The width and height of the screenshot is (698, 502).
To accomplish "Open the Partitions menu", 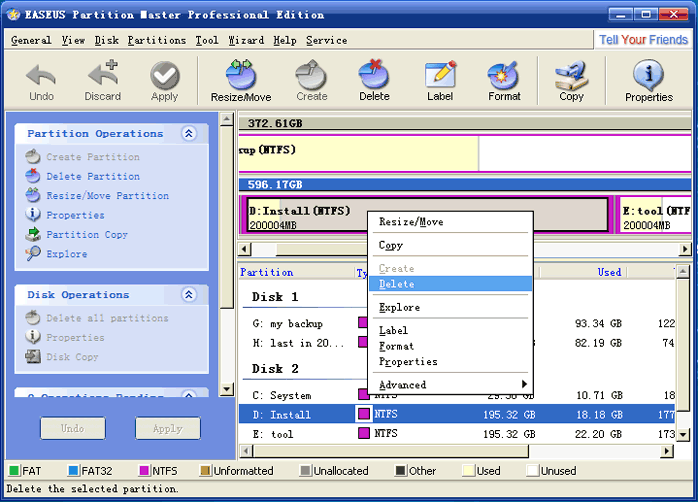I will tap(157, 40).
